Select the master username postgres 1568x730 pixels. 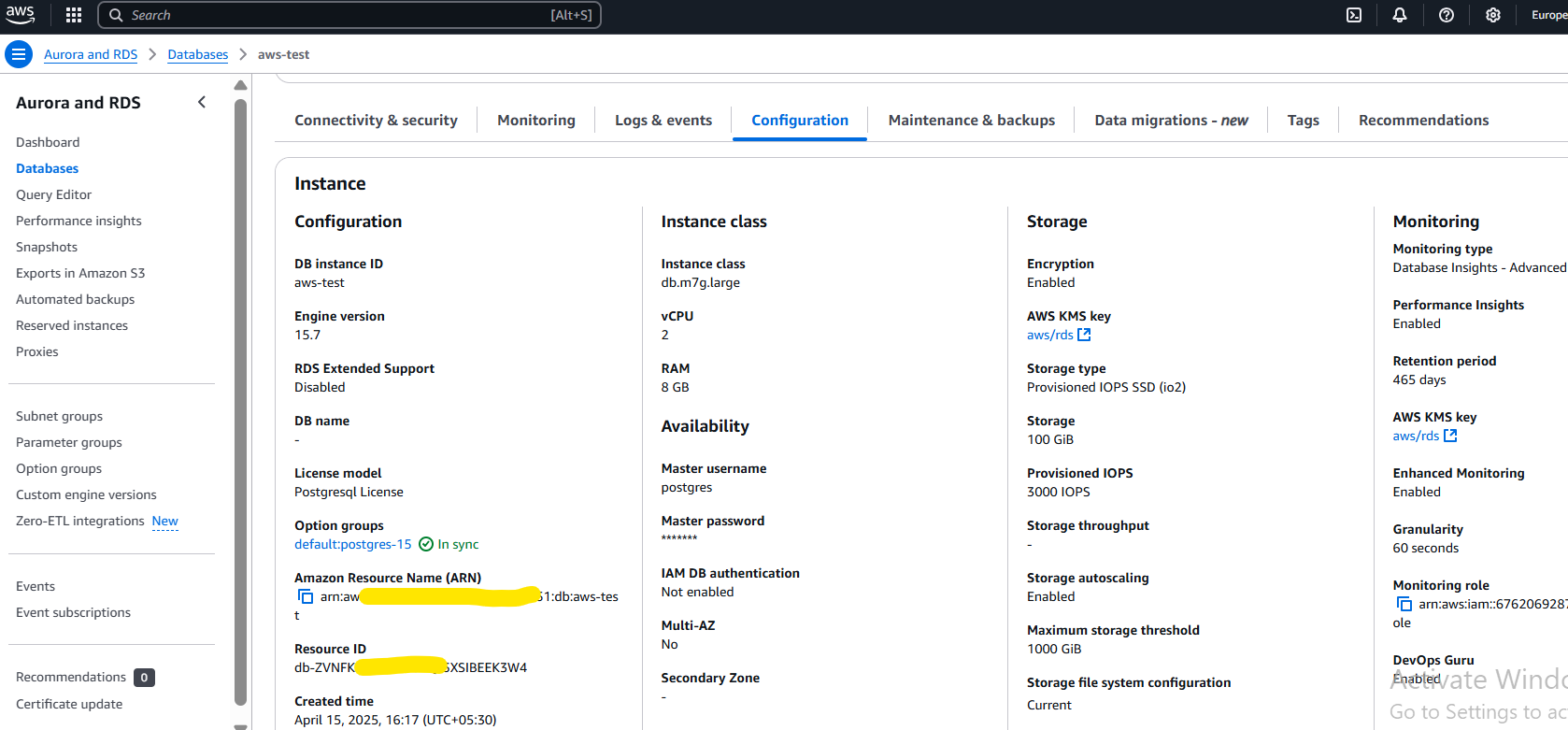(x=687, y=487)
